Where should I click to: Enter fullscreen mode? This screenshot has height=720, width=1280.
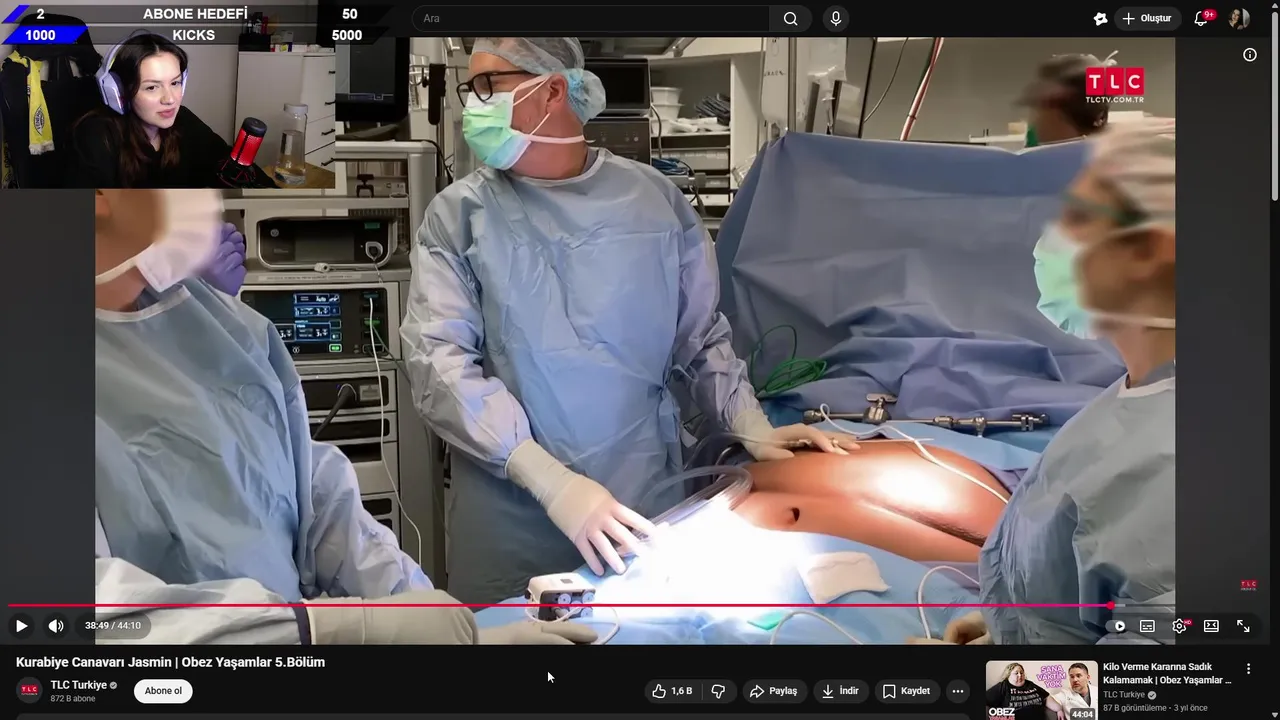(x=1243, y=626)
